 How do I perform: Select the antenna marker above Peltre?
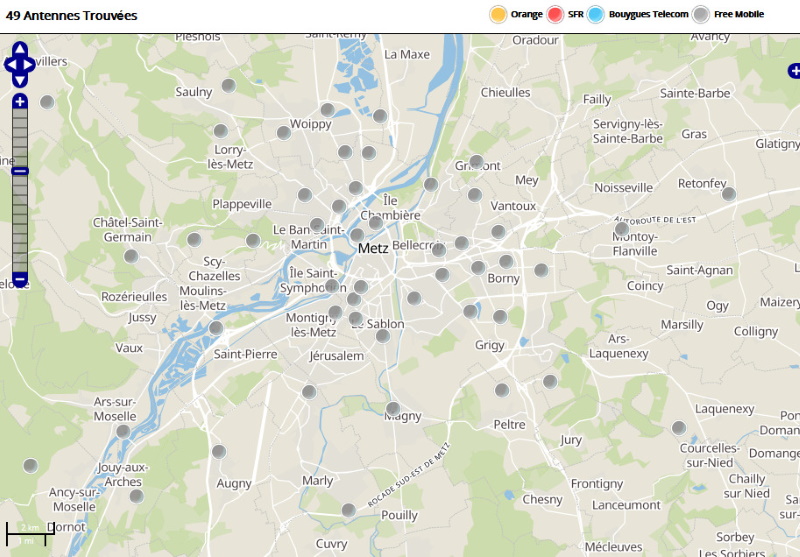point(502,390)
